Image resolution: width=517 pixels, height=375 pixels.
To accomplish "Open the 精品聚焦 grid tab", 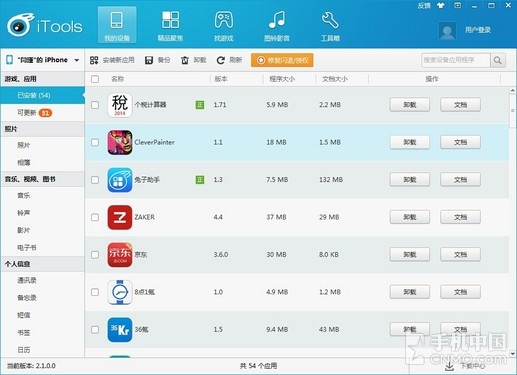I will (170, 25).
